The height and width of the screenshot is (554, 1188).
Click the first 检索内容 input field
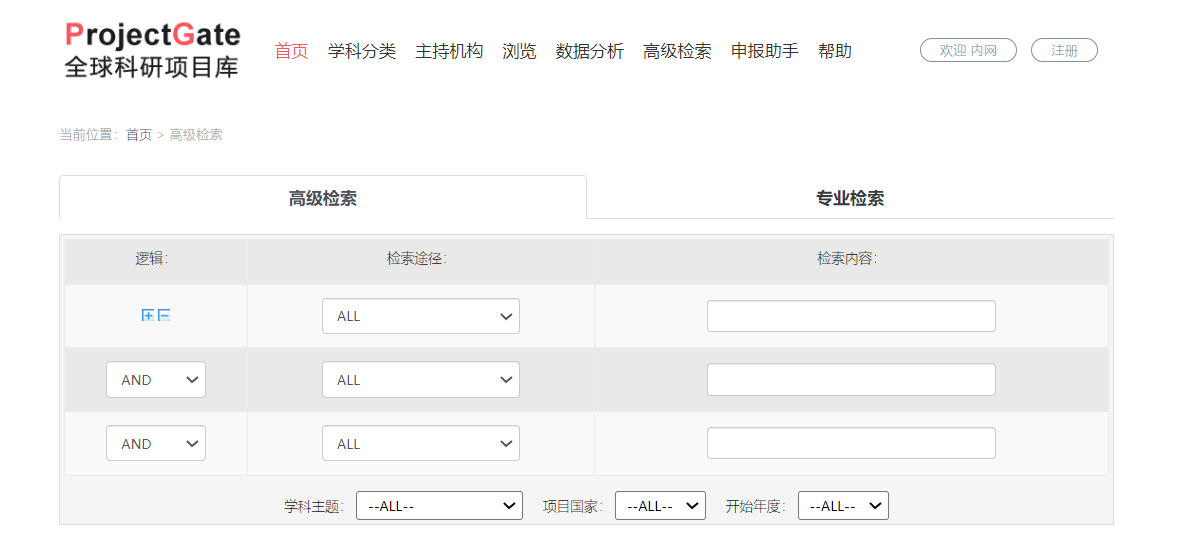click(x=851, y=316)
